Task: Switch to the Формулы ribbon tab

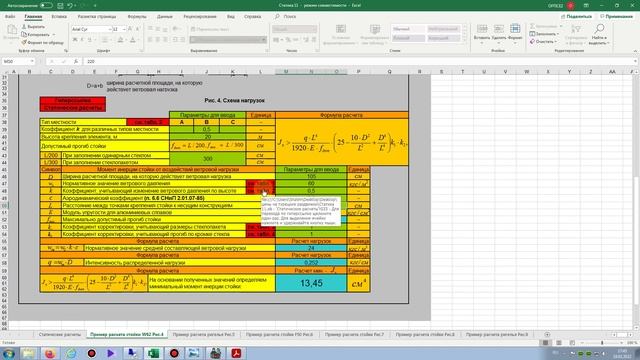Action: pyautogui.click(x=137, y=17)
